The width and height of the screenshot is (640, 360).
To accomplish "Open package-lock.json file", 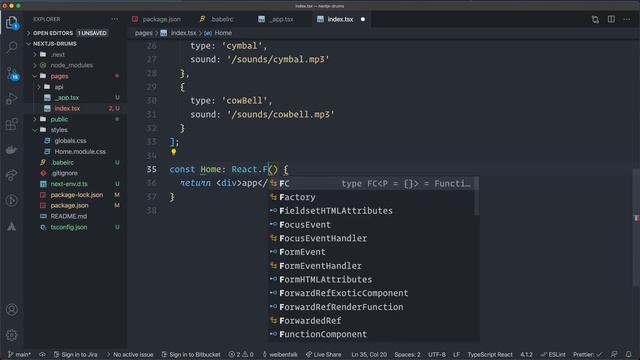I will 77,195.
